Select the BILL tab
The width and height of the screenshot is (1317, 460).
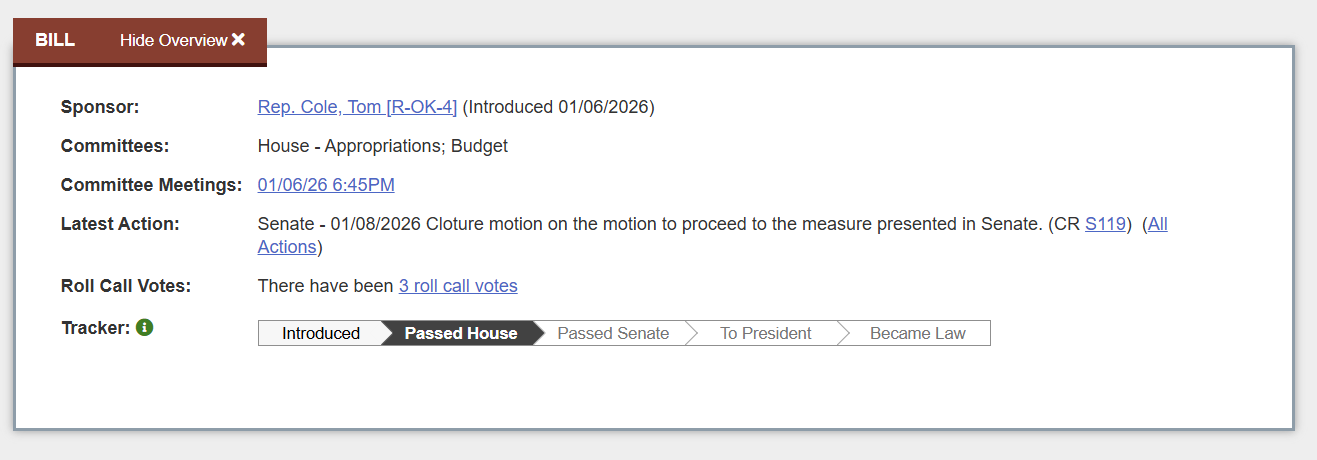point(55,40)
